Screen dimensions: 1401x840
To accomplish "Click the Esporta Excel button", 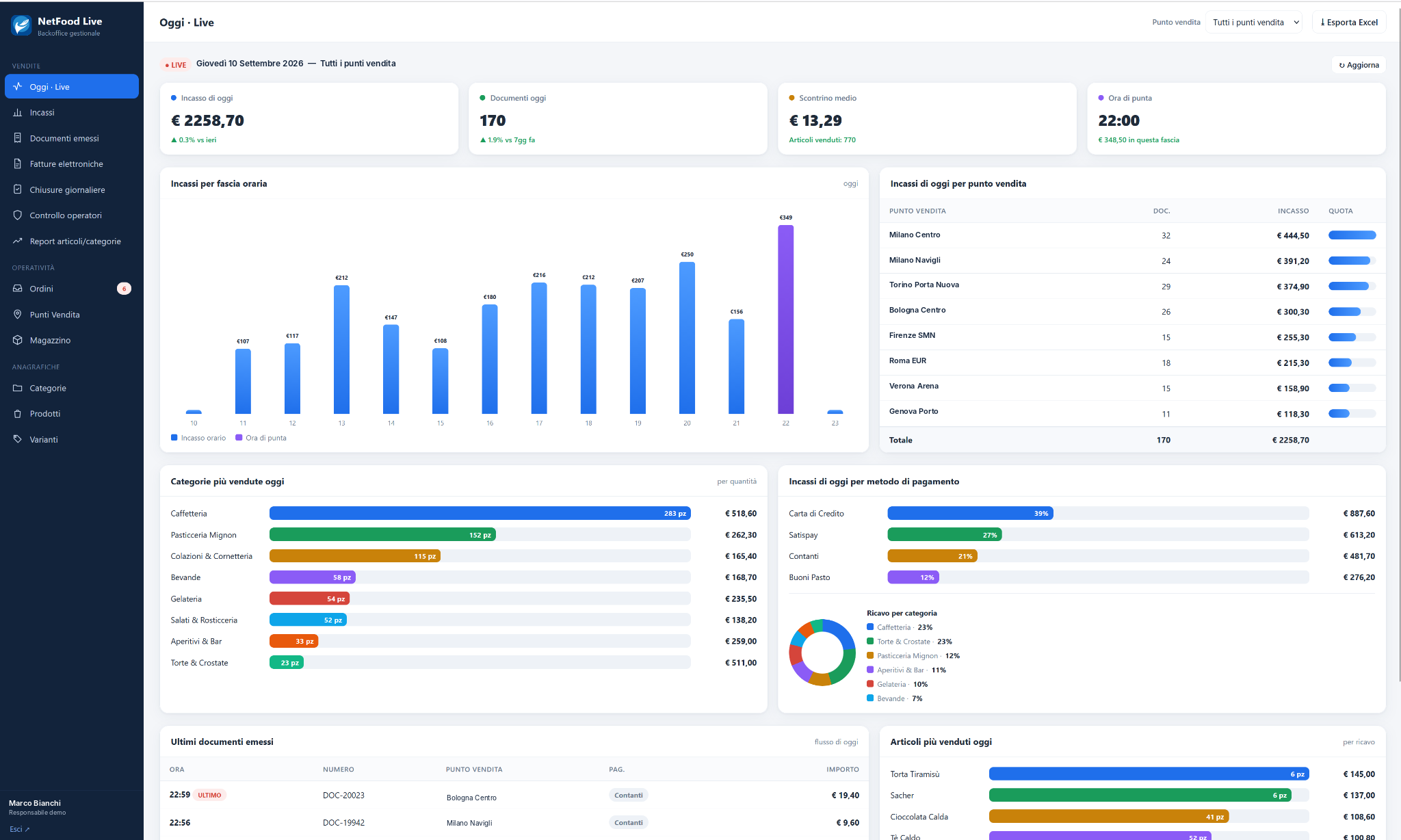I will pyautogui.click(x=1349, y=23).
